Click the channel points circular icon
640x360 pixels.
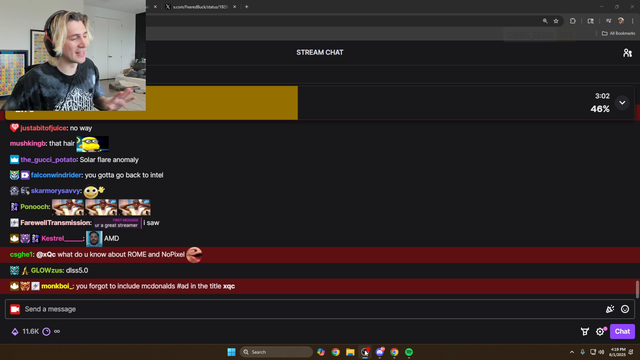click(x=46, y=331)
